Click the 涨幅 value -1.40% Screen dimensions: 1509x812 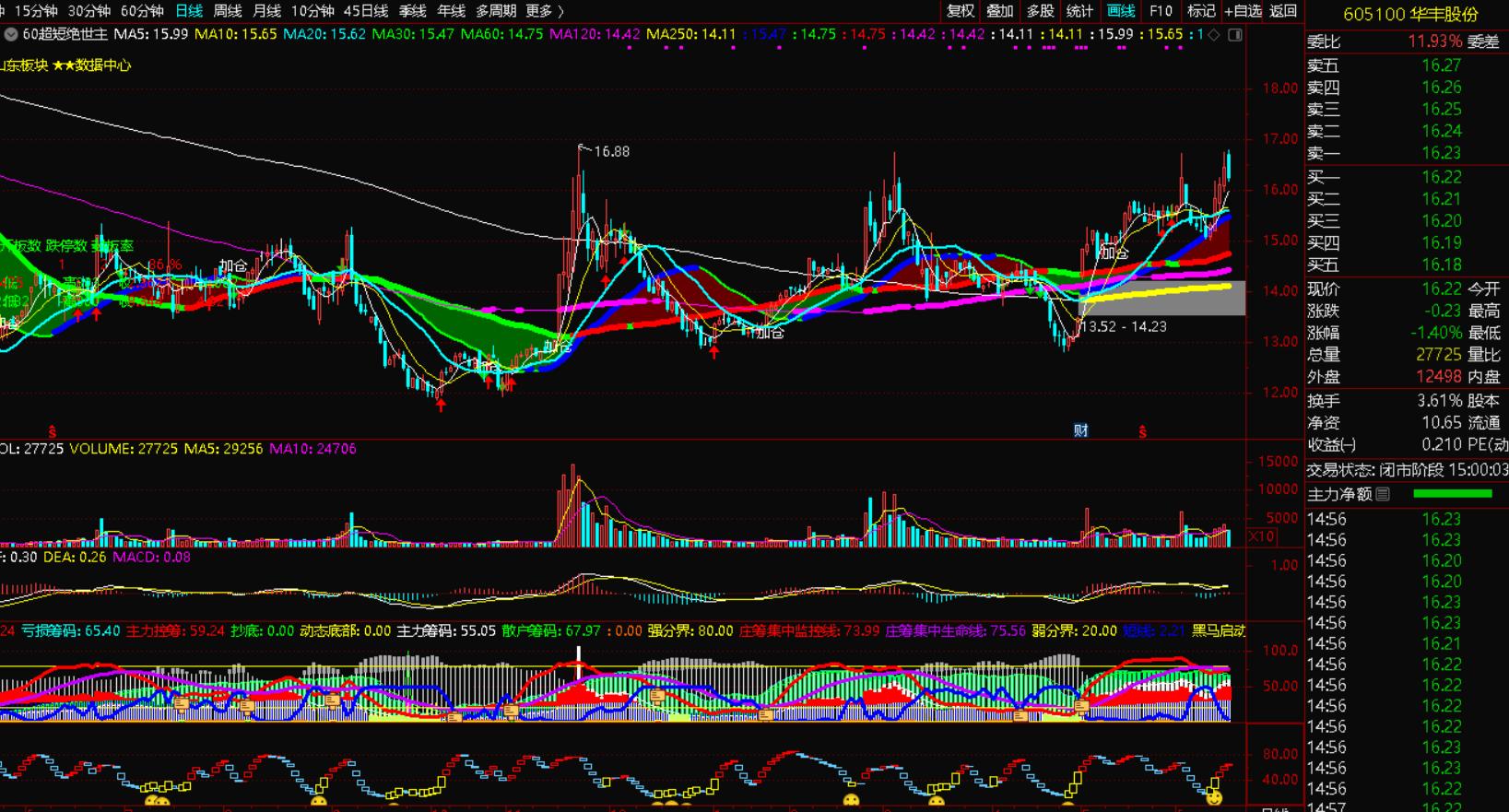click(1436, 333)
